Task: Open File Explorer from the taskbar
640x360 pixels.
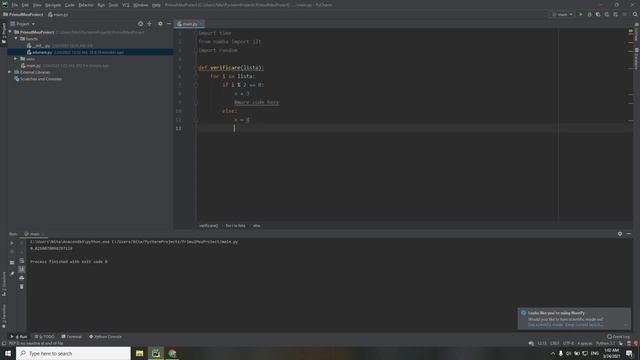Action: [x=140, y=353]
